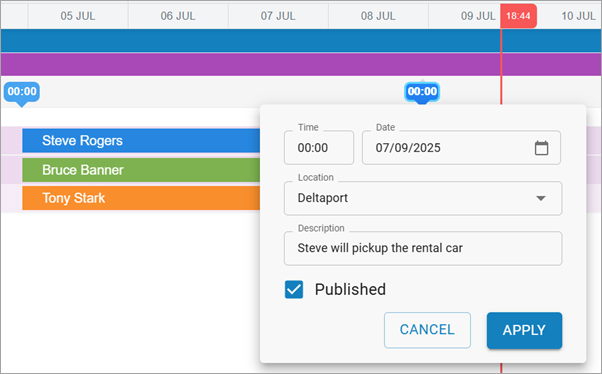This screenshot has width=602, height=374.
Task: Toggle the Published checkbox
Action: coord(294,290)
